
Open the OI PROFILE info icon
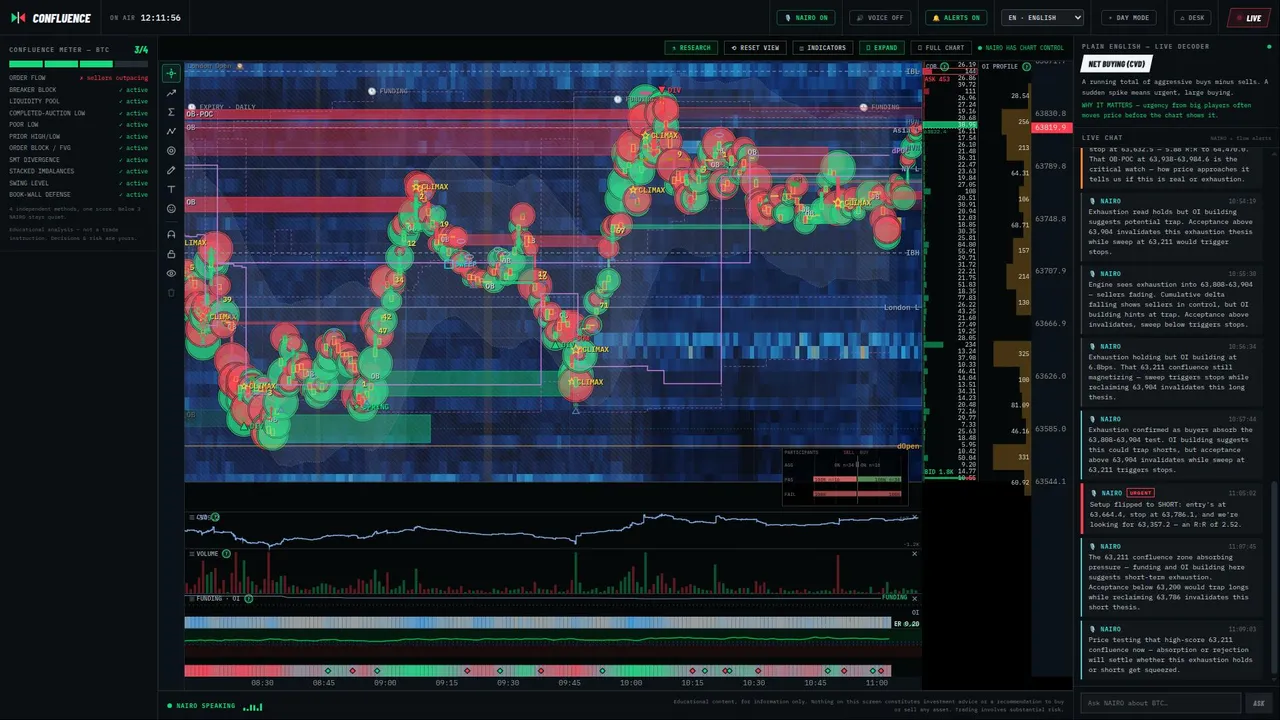pos(1026,67)
